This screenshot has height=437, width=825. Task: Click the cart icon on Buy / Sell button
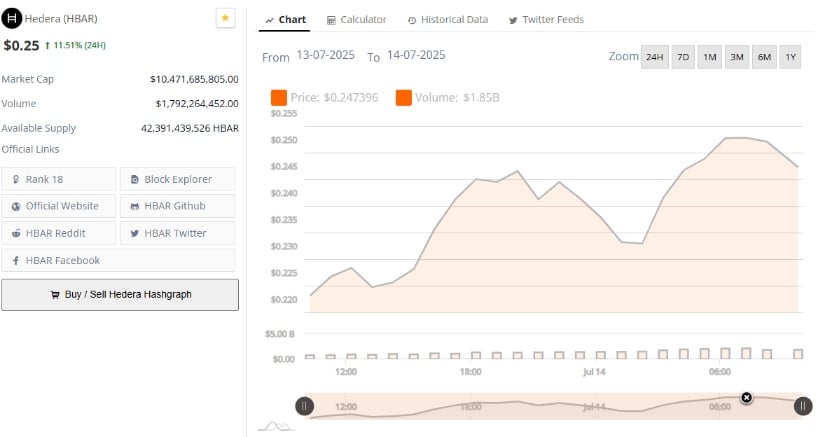(55, 294)
